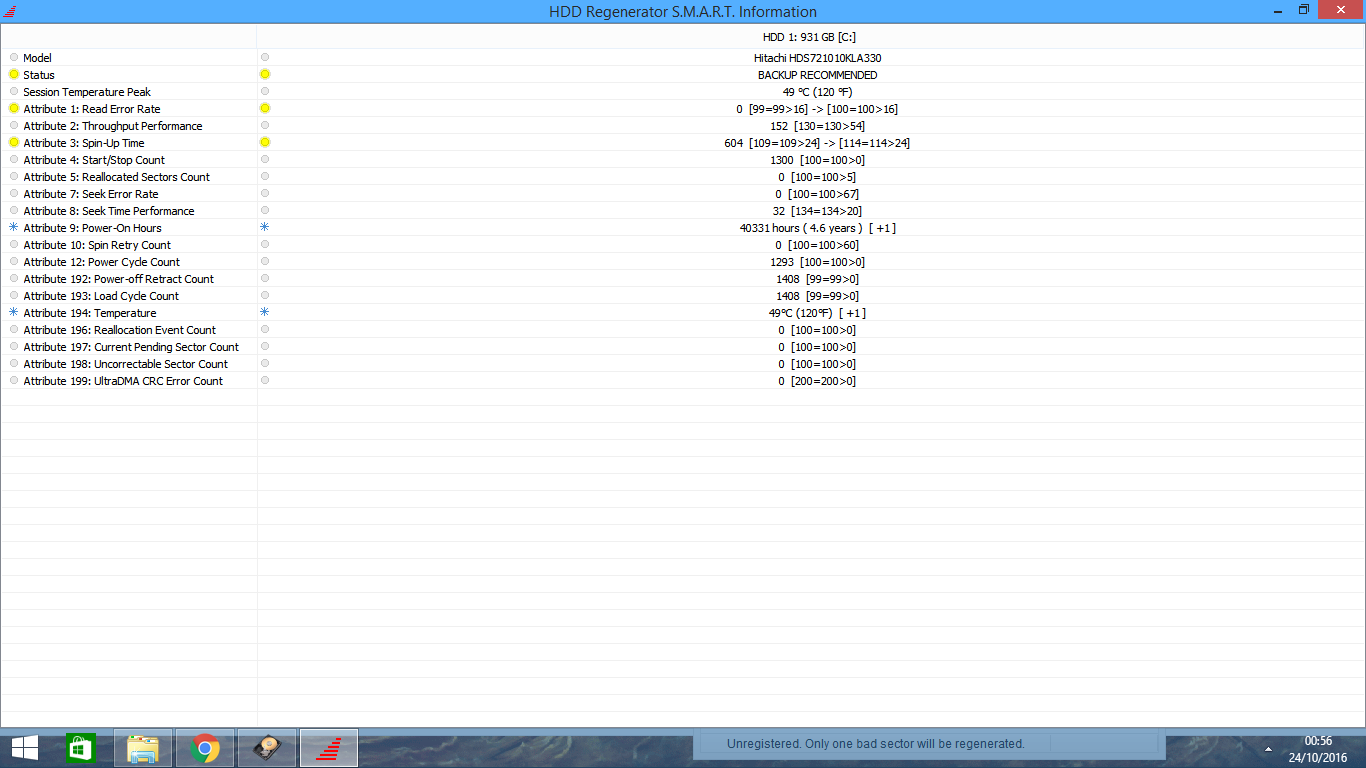This screenshot has width=1366, height=768.
Task: Click blue asterisk beside Attribute 9: Power-On Hours
Action: tap(14, 228)
